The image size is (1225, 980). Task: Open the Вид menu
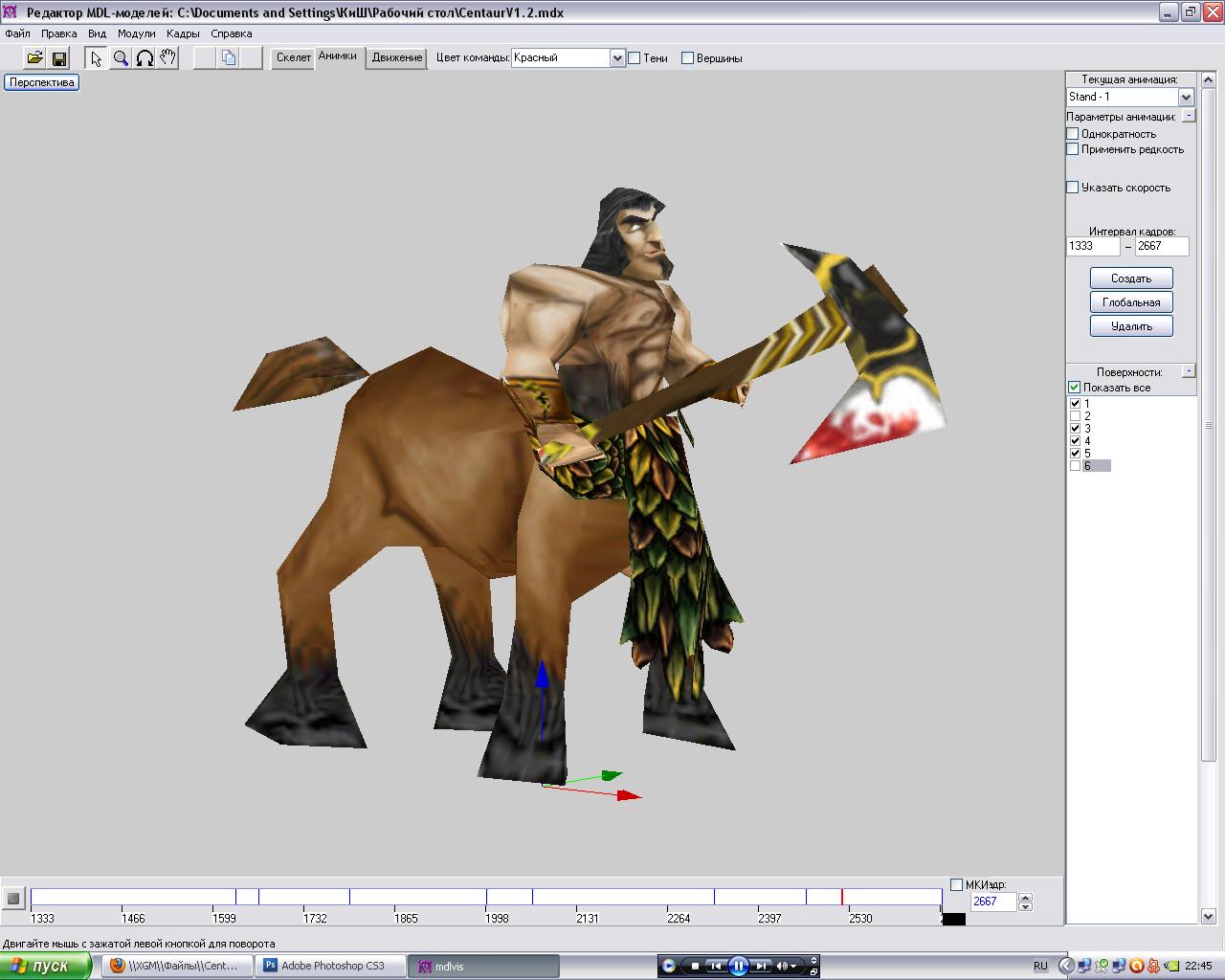(x=97, y=33)
